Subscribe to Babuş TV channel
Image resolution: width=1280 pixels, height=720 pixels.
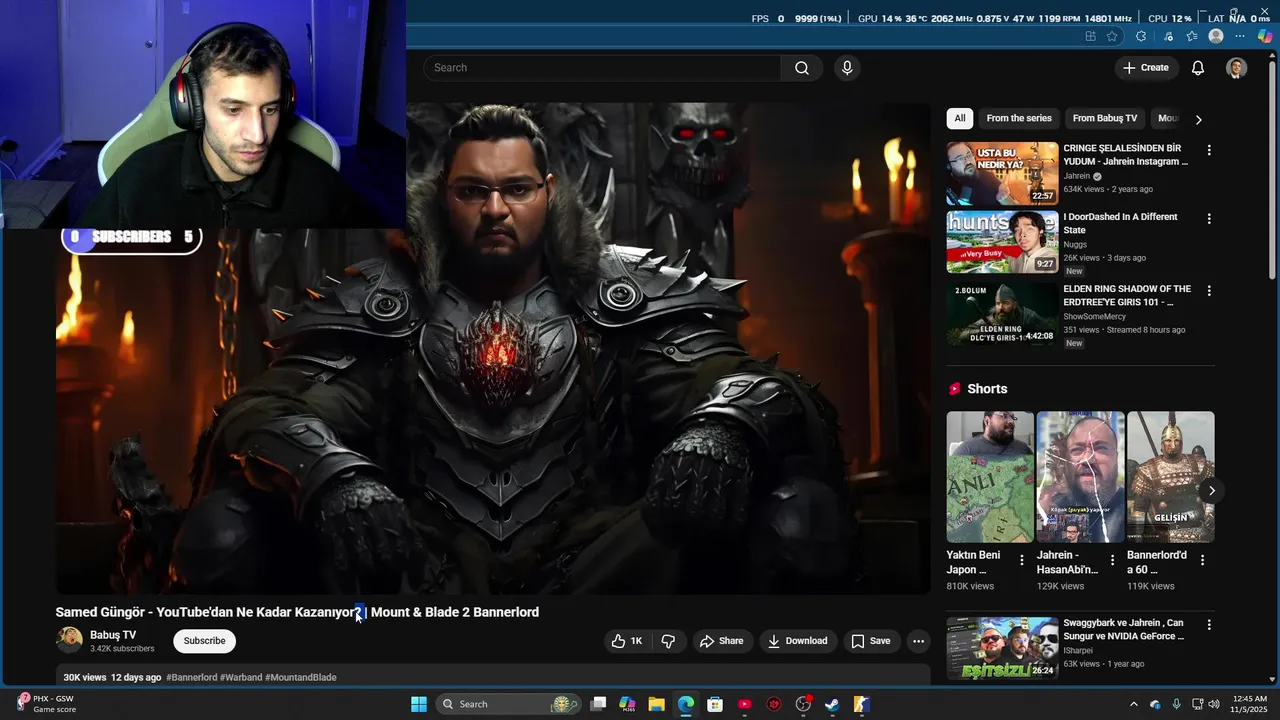pos(204,641)
